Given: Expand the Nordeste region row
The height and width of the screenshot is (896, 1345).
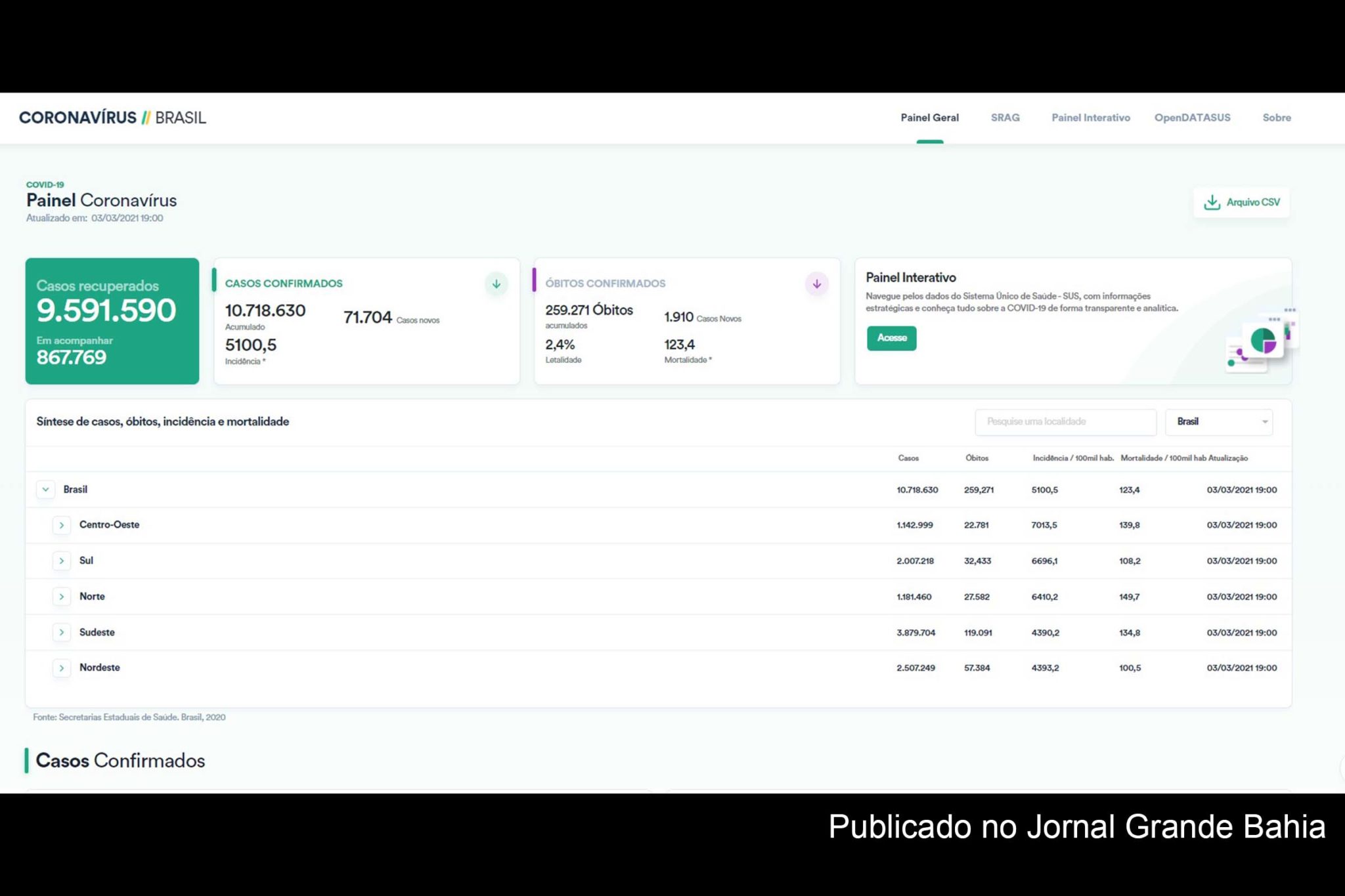Looking at the screenshot, I should point(62,668).
